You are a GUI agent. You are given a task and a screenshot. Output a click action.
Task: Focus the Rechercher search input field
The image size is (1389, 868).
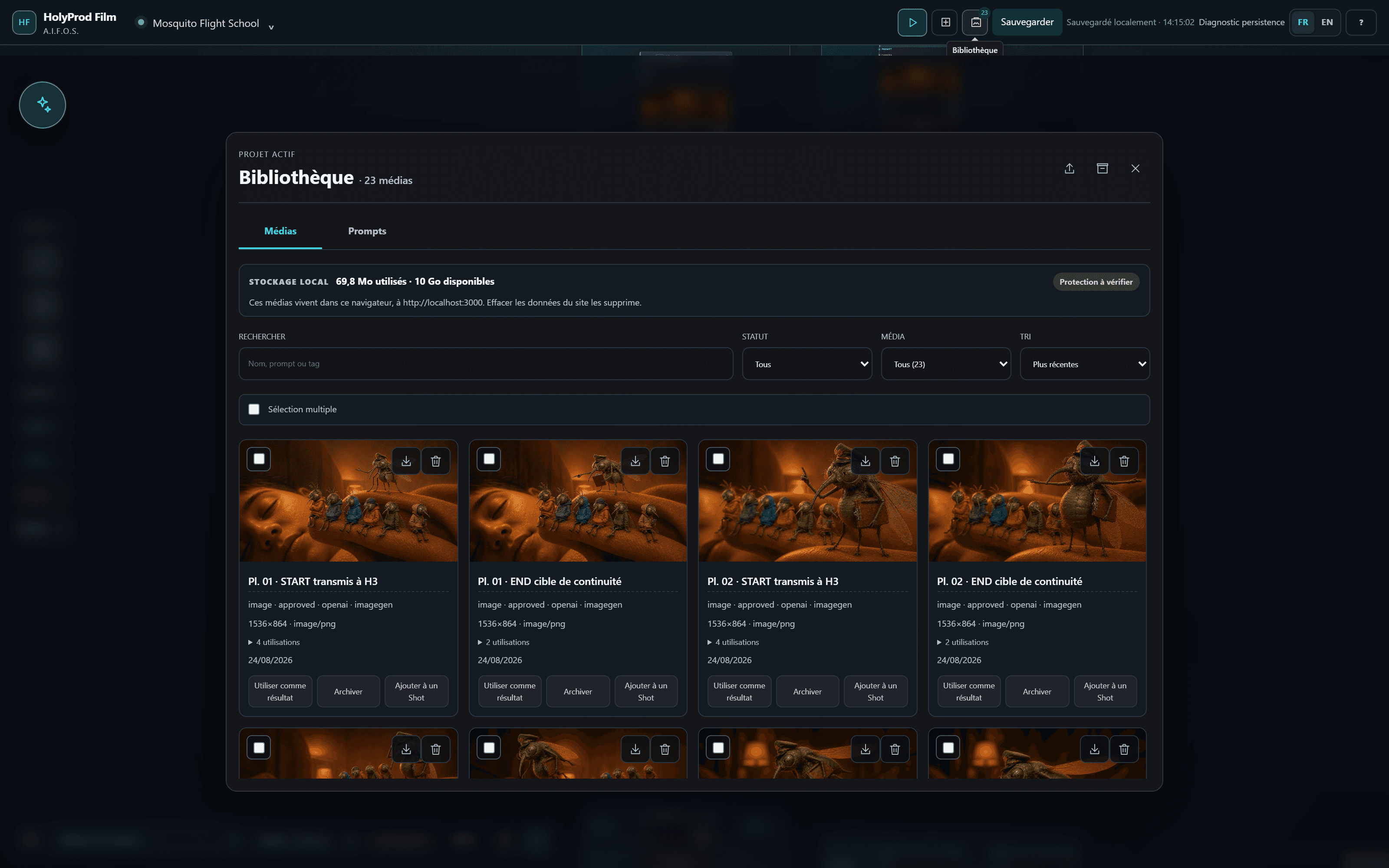point(486,364)
